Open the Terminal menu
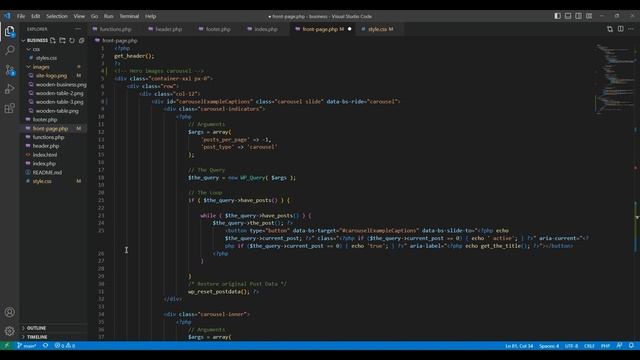Screen dimensions: 640x360 tap(129, 16)
